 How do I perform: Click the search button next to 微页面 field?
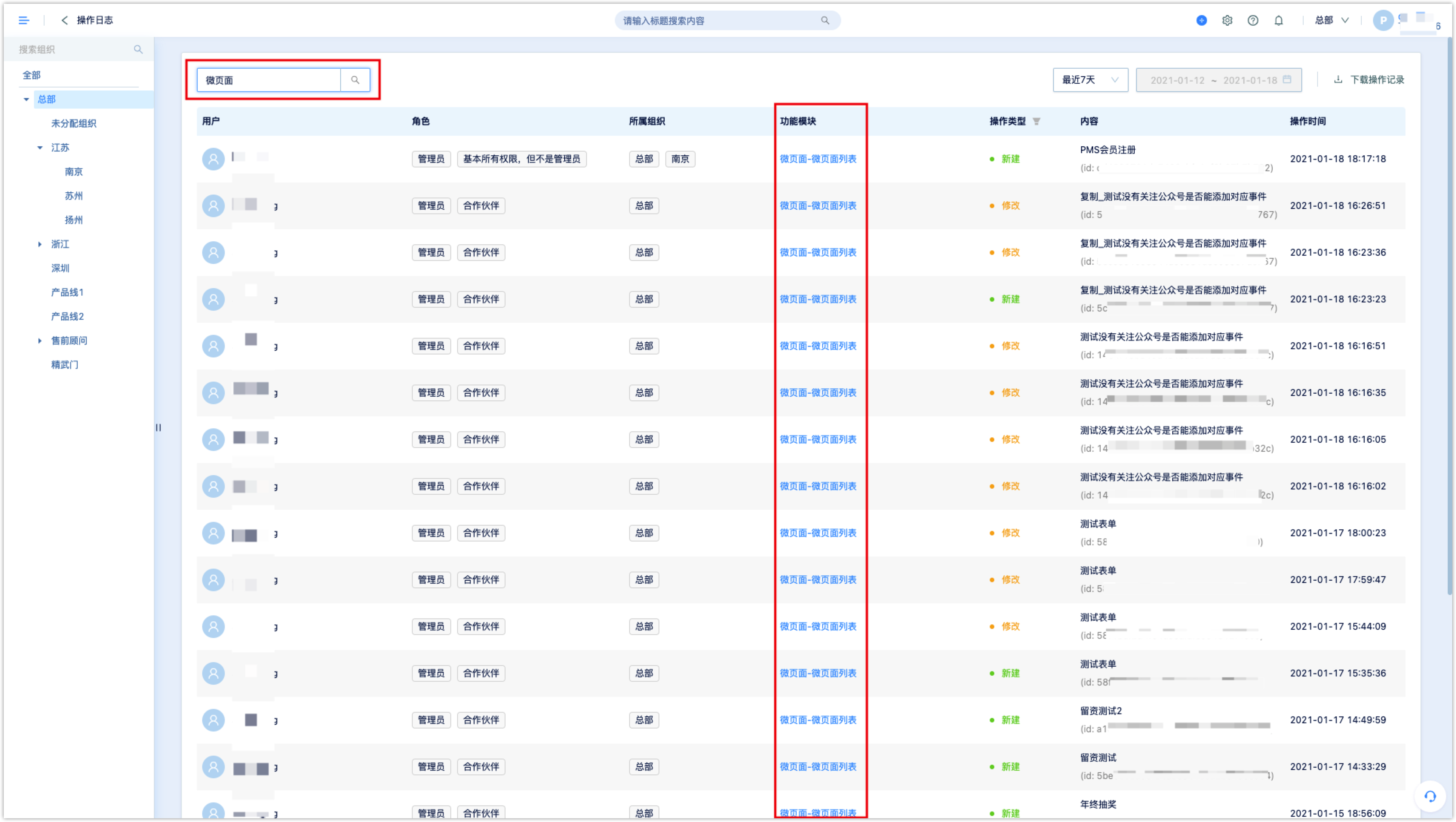pyautogui.click(x=355, y=80)
